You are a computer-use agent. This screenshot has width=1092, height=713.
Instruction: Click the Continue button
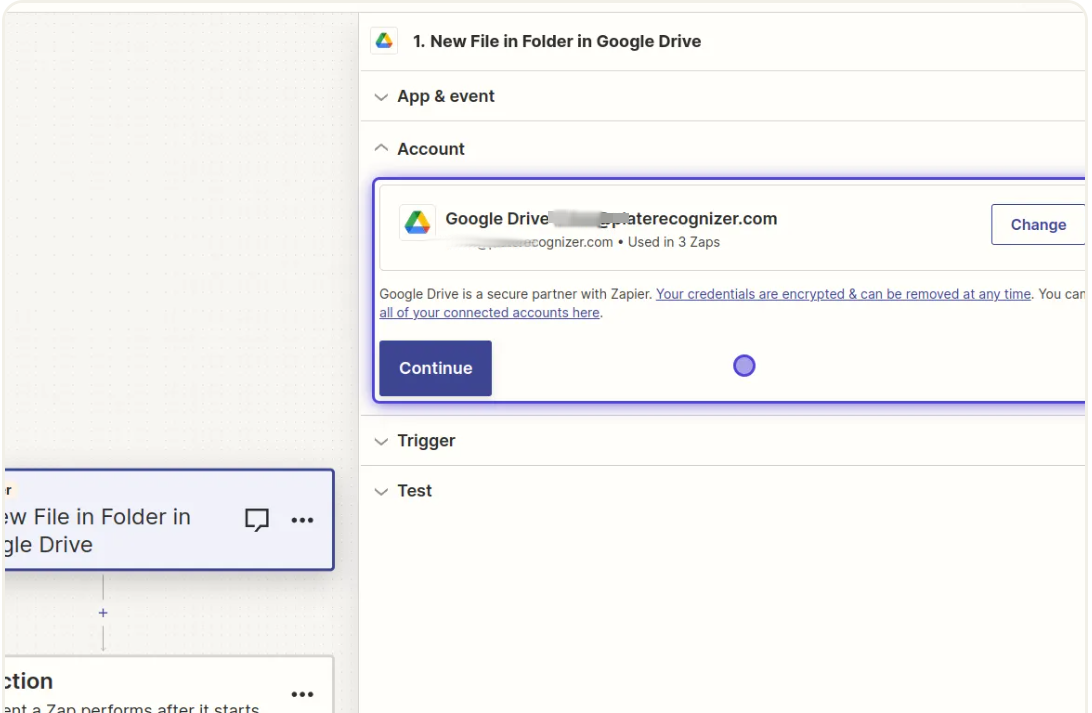click(x=435, y=368)
